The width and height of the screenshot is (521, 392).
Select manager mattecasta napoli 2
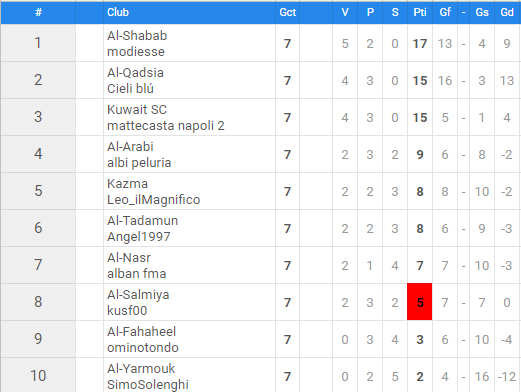(x=166, y=126)
